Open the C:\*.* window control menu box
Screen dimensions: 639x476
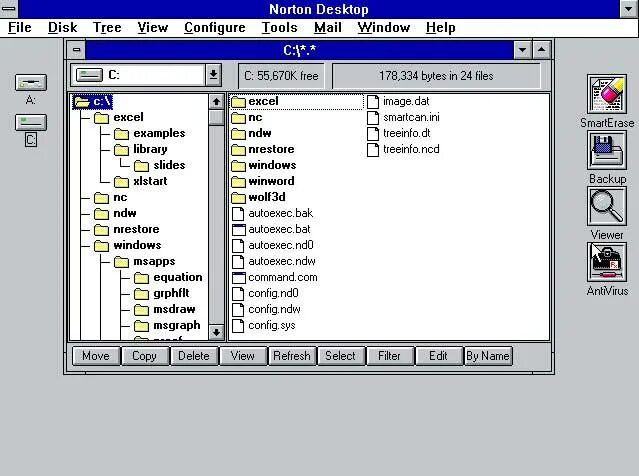click(76, 50)
